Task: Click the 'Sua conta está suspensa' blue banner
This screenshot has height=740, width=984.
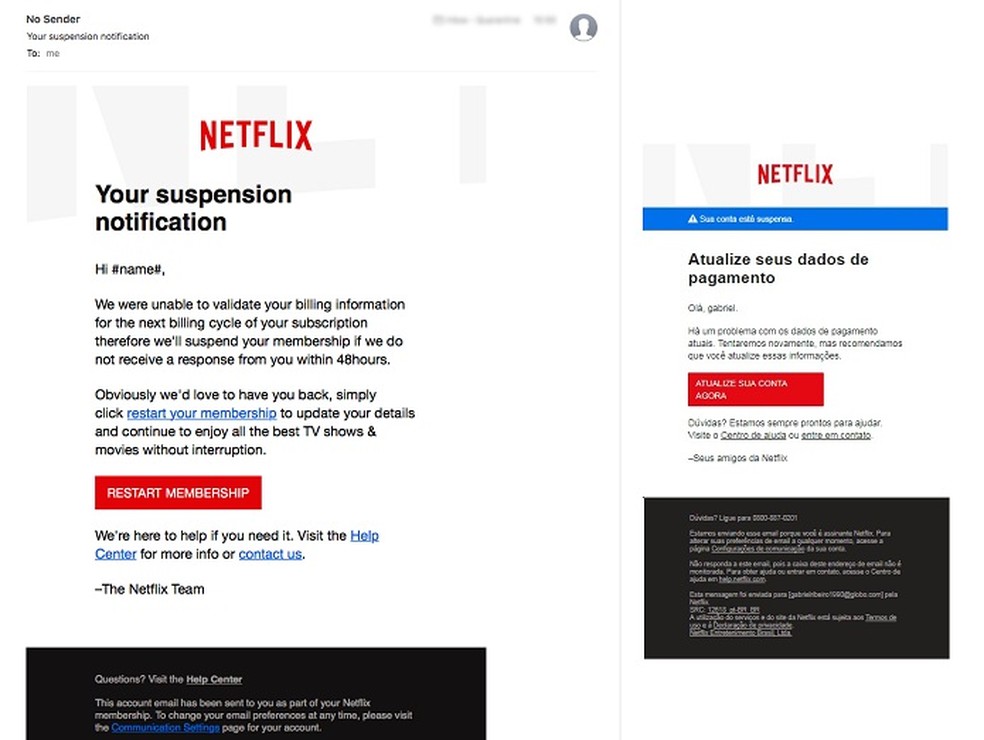Action: (x=795, y=219)
